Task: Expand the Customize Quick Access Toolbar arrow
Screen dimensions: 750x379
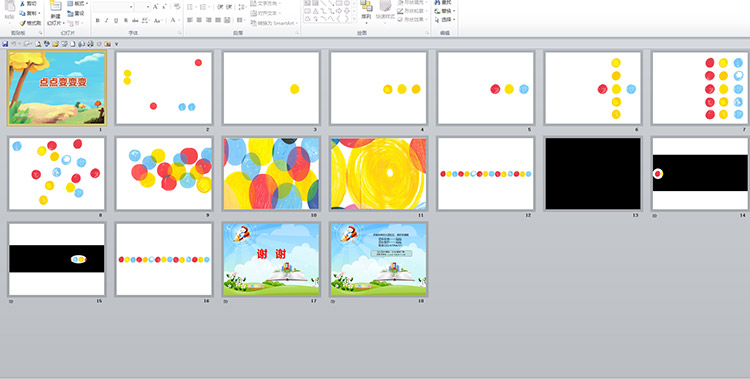Action: click(116, 44)
